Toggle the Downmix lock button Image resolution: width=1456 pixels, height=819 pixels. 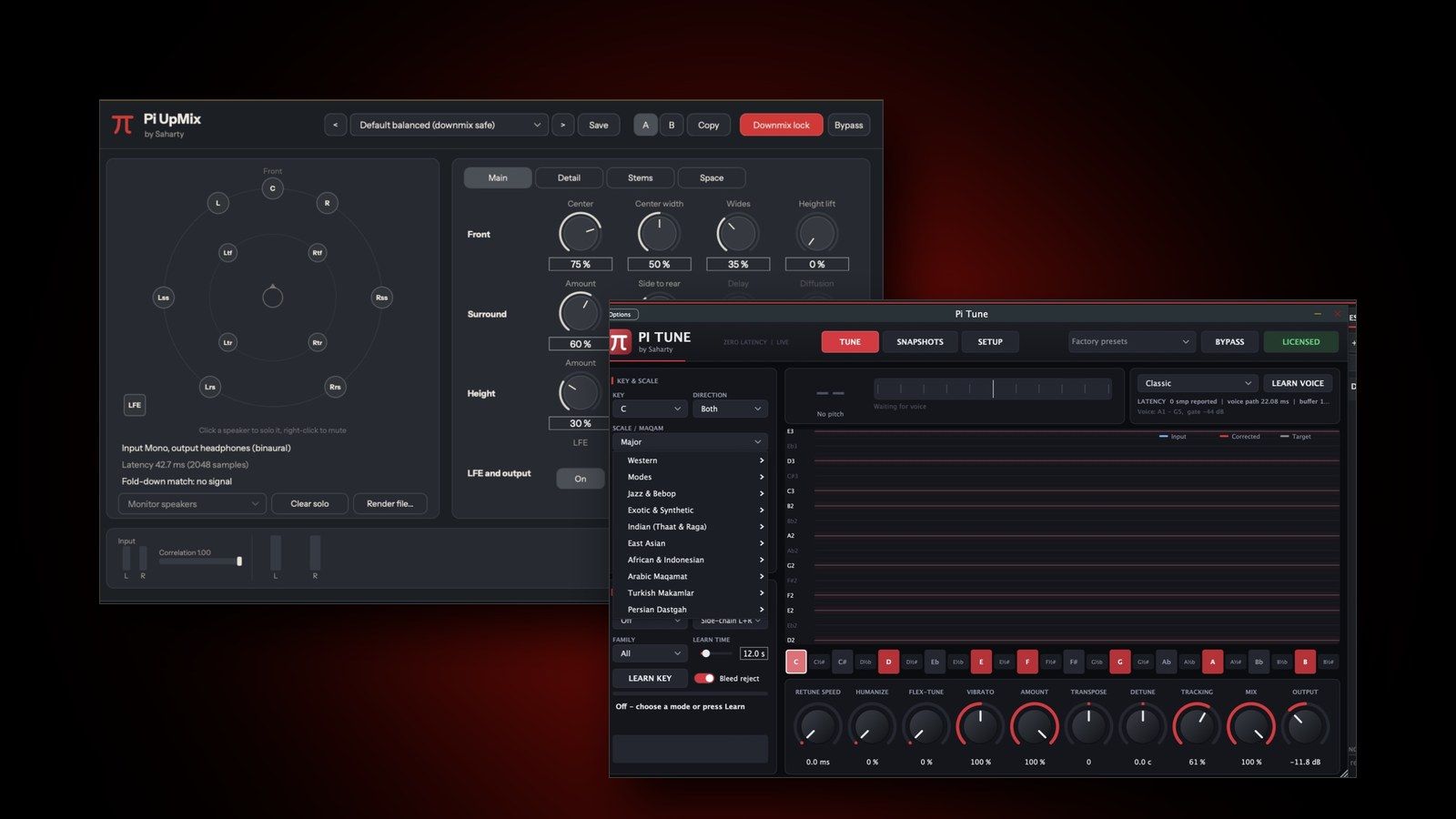[781, 125]
